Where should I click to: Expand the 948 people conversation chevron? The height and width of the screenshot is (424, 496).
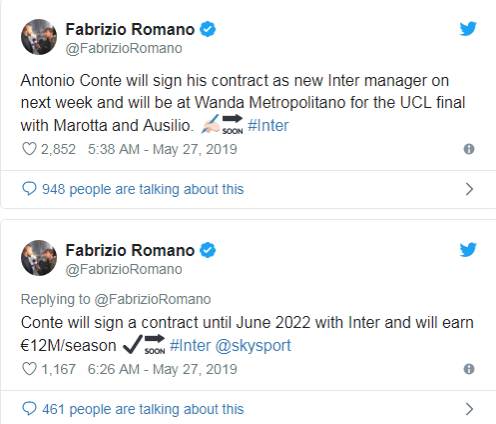[469, 189]
